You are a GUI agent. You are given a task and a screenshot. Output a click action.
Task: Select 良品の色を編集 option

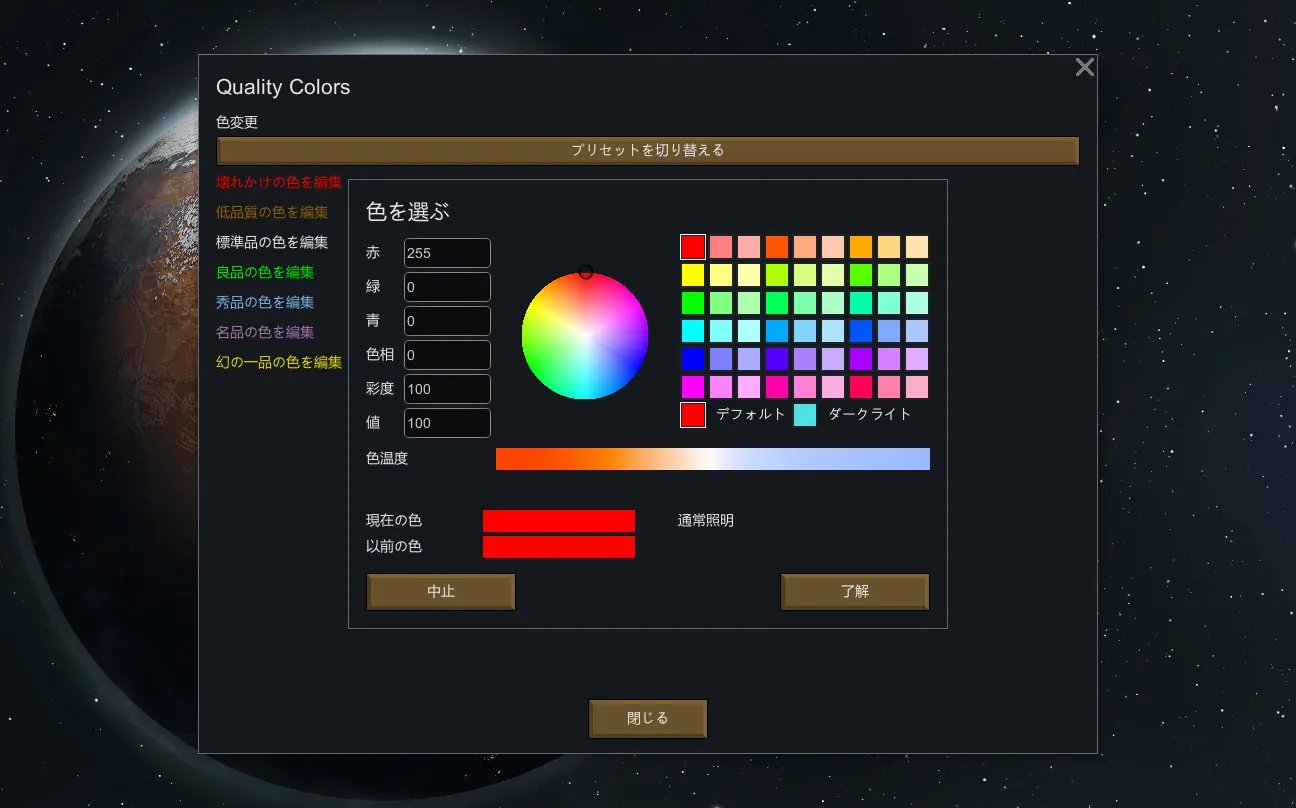pyautogui.click(x=265, y=272)
